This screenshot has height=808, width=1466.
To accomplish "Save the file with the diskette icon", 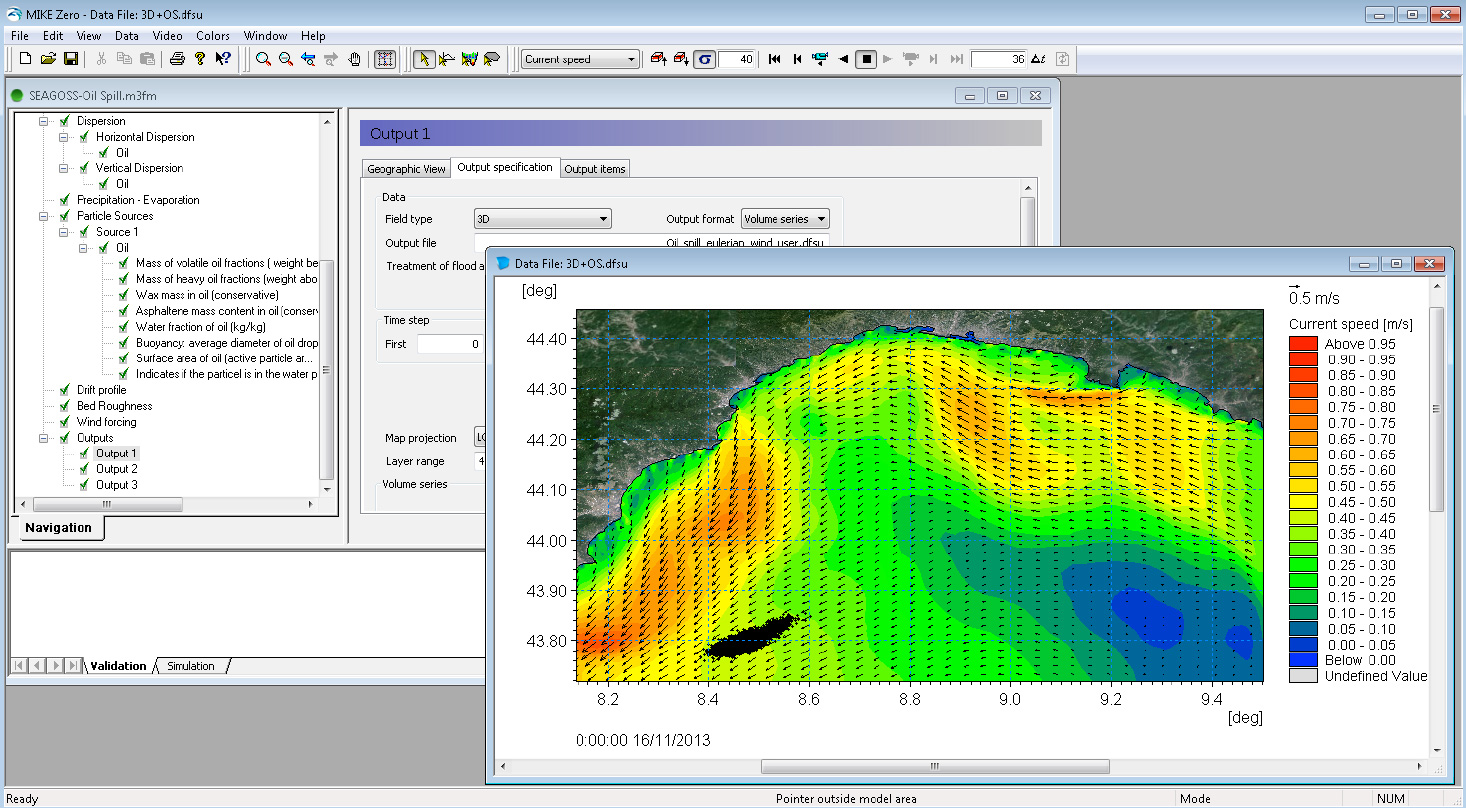I will pos(71,59).
